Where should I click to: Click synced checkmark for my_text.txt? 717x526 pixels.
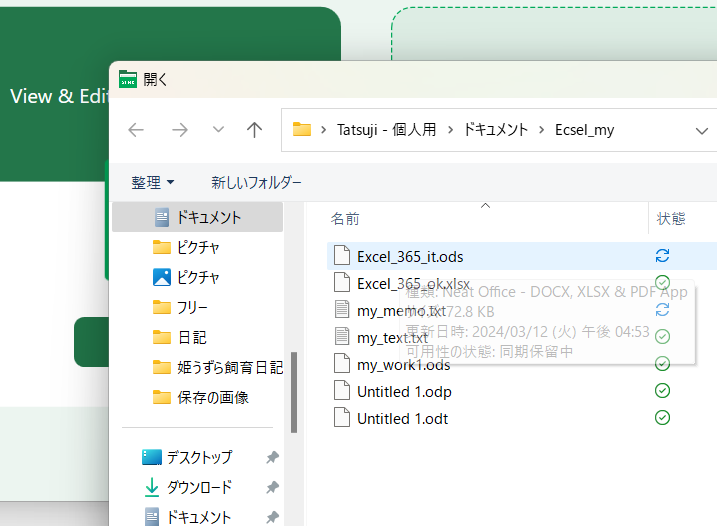tap(662, 337)
